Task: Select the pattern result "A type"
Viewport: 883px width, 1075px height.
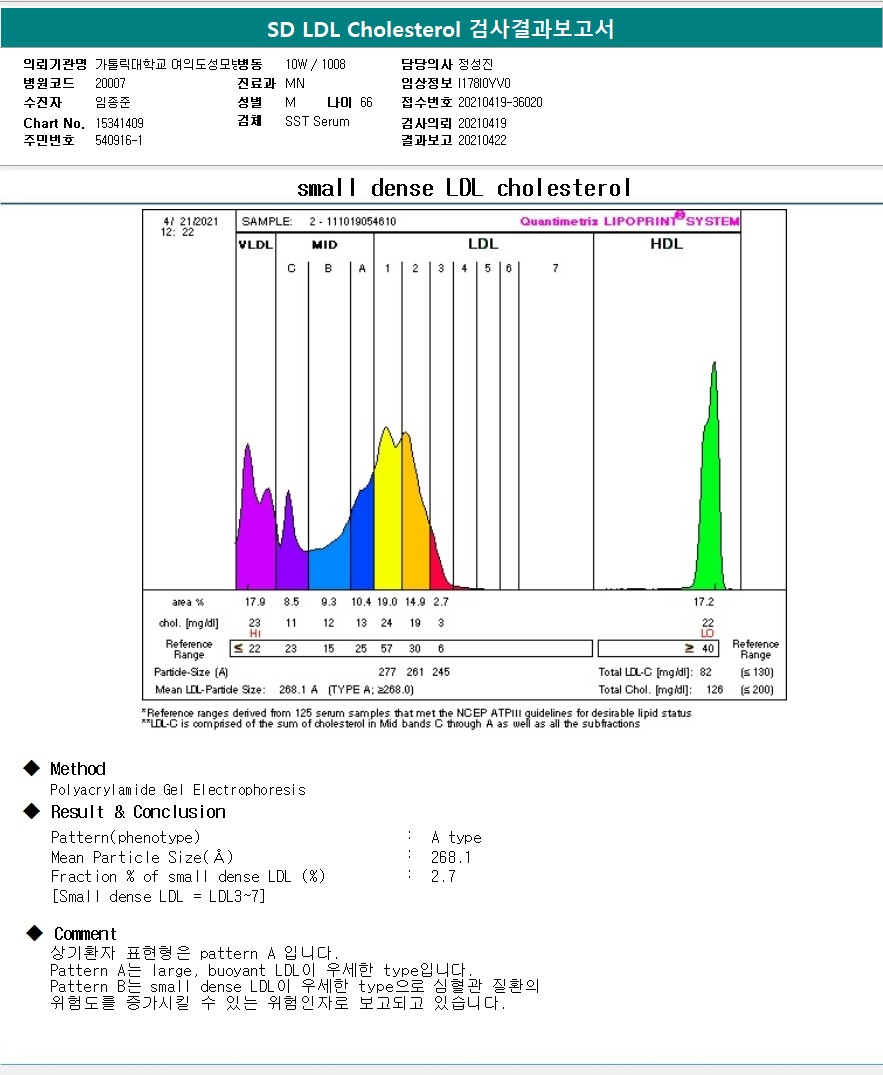Action: 456,837
